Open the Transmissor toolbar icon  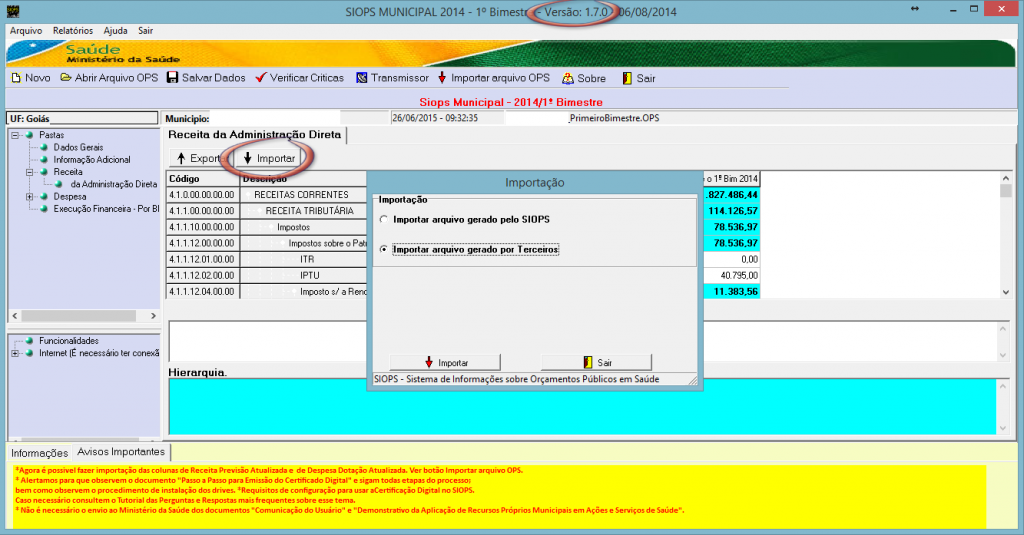pos(362,78)
